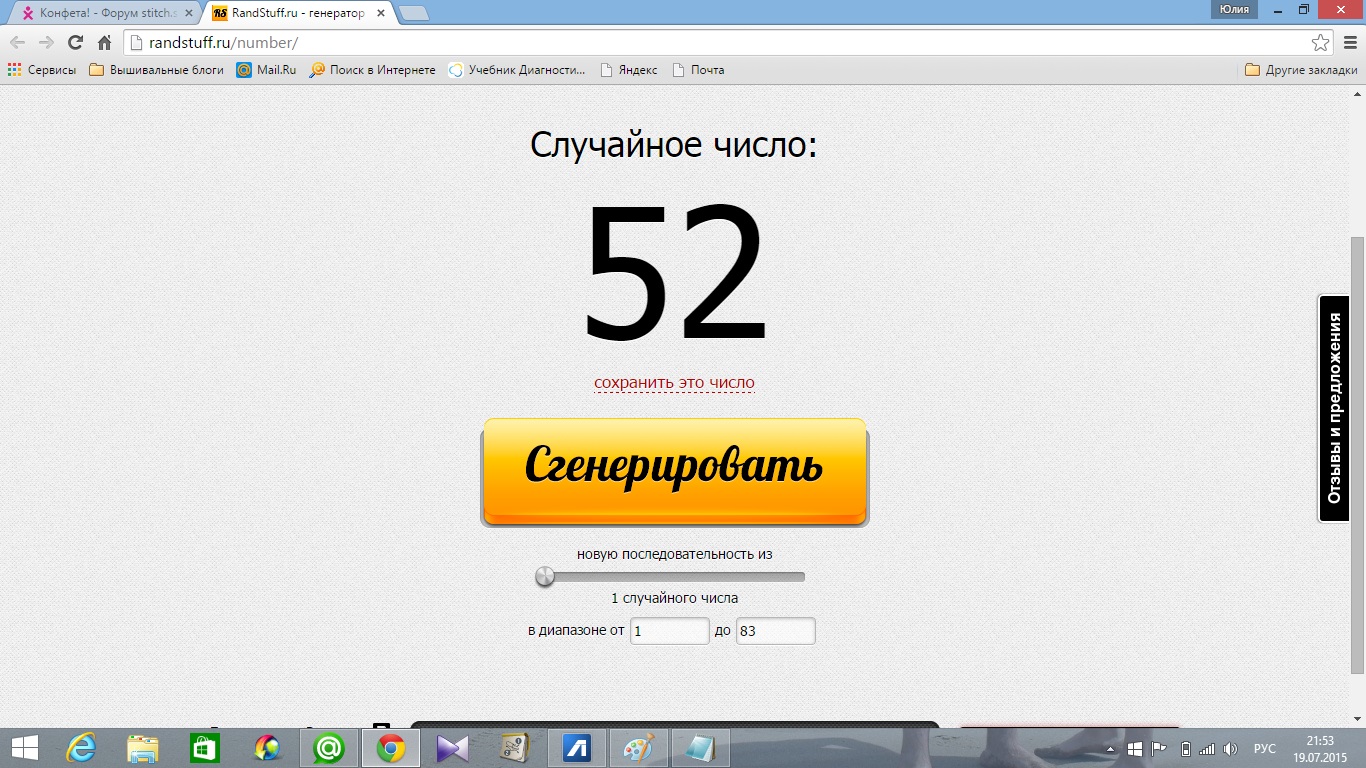The height and width of the screenshot is (768, 1366).
Task: Open the Paint app in the taskbar
Action: pyautogui.click(x=638, y=747)
